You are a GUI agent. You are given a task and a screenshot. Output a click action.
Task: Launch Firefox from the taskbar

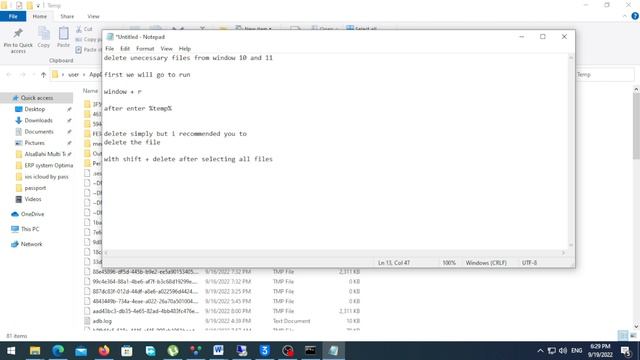[104, 351]
